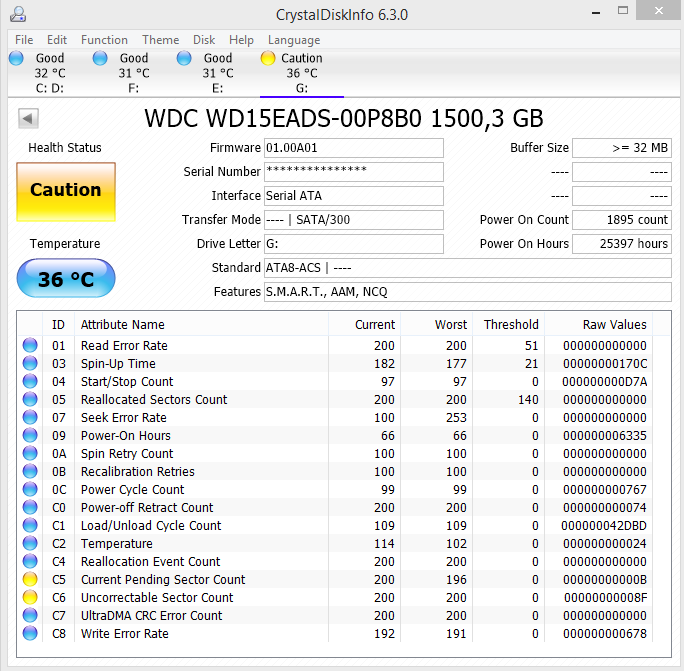Click the status icon for Write Error Rate
The height and width of the screenshot is (671, 684).
coord(30,633)
